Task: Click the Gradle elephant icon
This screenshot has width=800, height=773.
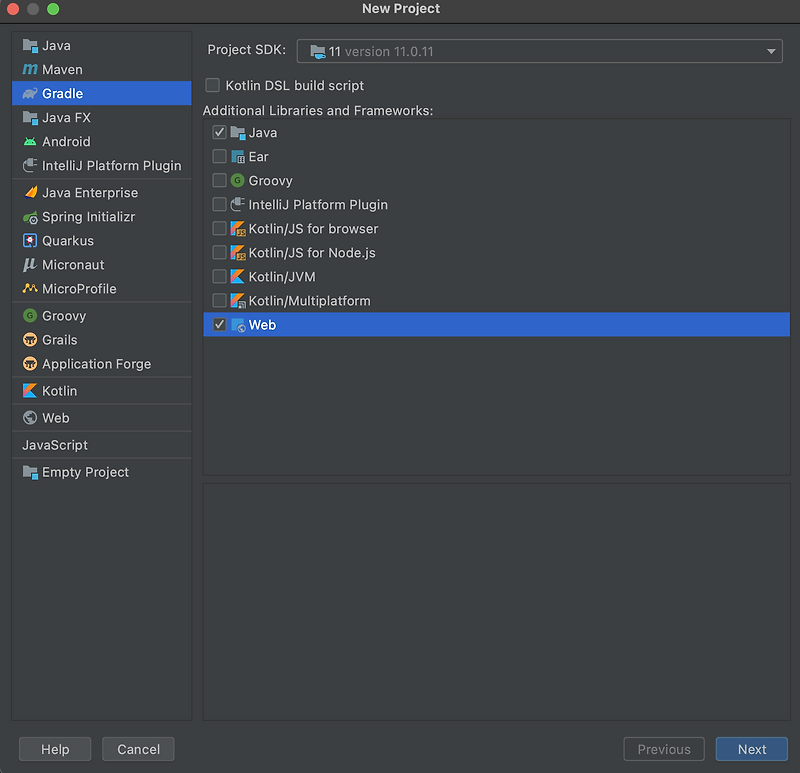Action: pos(30,93)
